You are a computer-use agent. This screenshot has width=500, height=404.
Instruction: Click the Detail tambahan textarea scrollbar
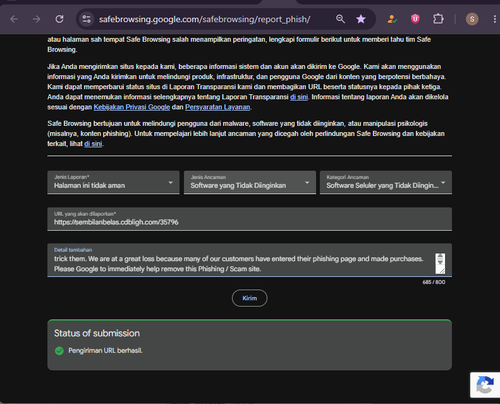pyautogui.click(x=440, y=263)
